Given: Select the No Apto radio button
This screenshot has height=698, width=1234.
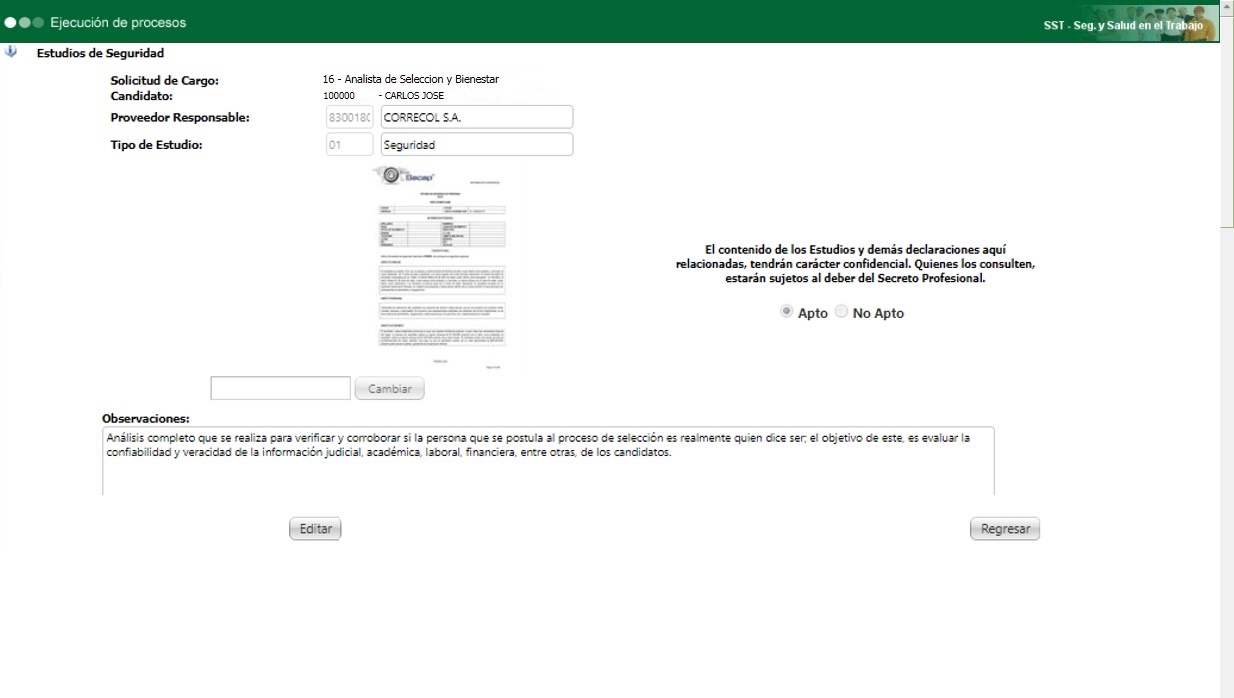Looking at the screenshot, I should pos(841,312).
